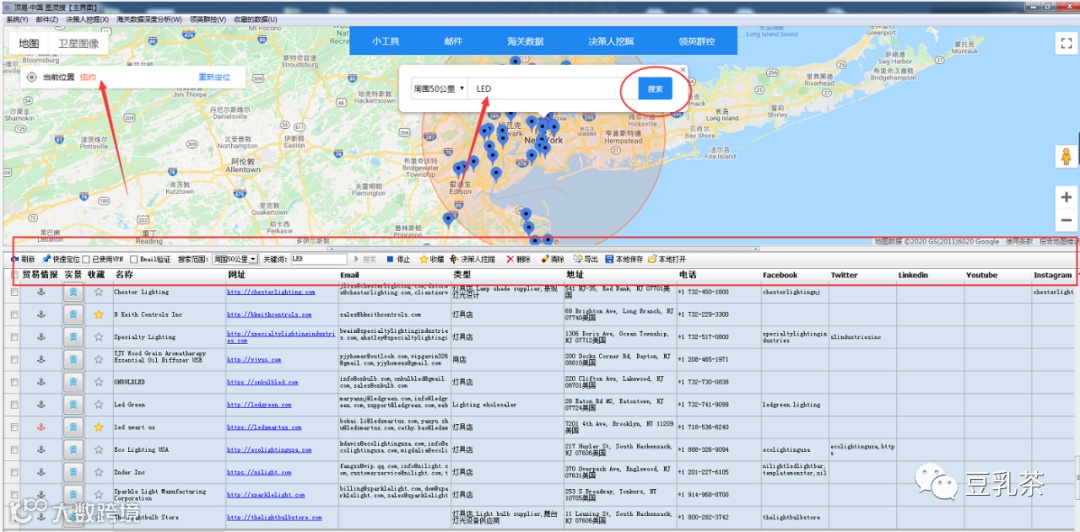
Task: Open the 收藏的数据(U) menu
Action: pyautogui.click(x=256, y=19)
